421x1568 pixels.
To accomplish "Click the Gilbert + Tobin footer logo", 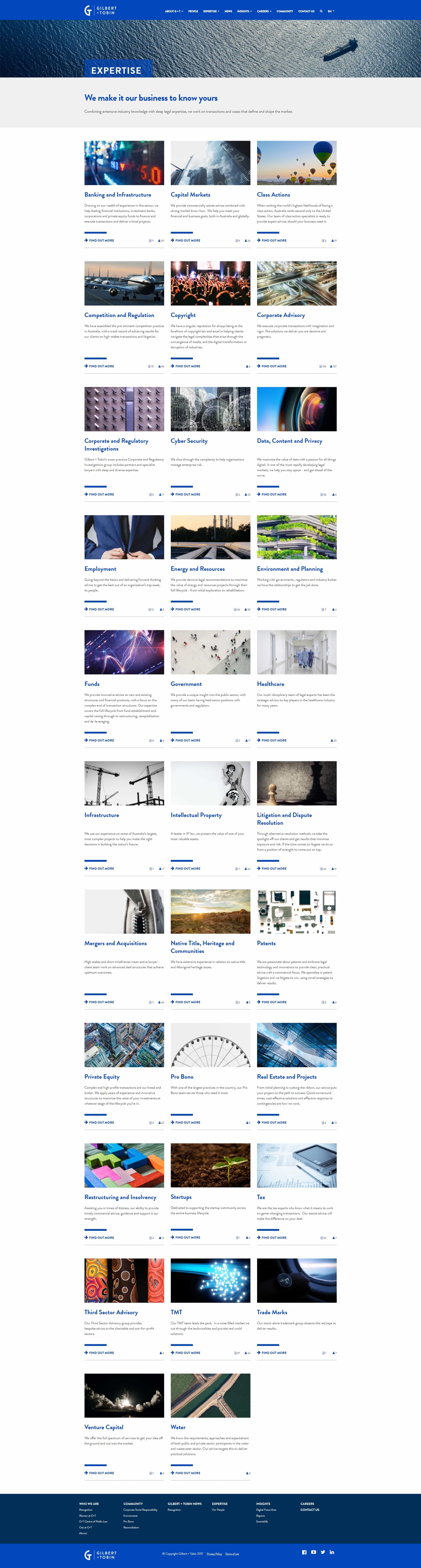I will [100, 1555].
